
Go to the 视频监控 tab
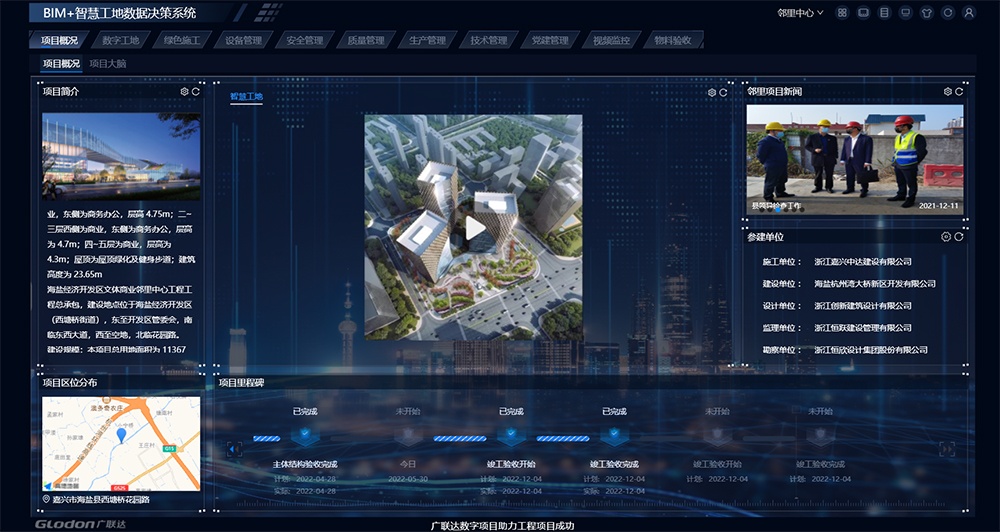(611, 41)
